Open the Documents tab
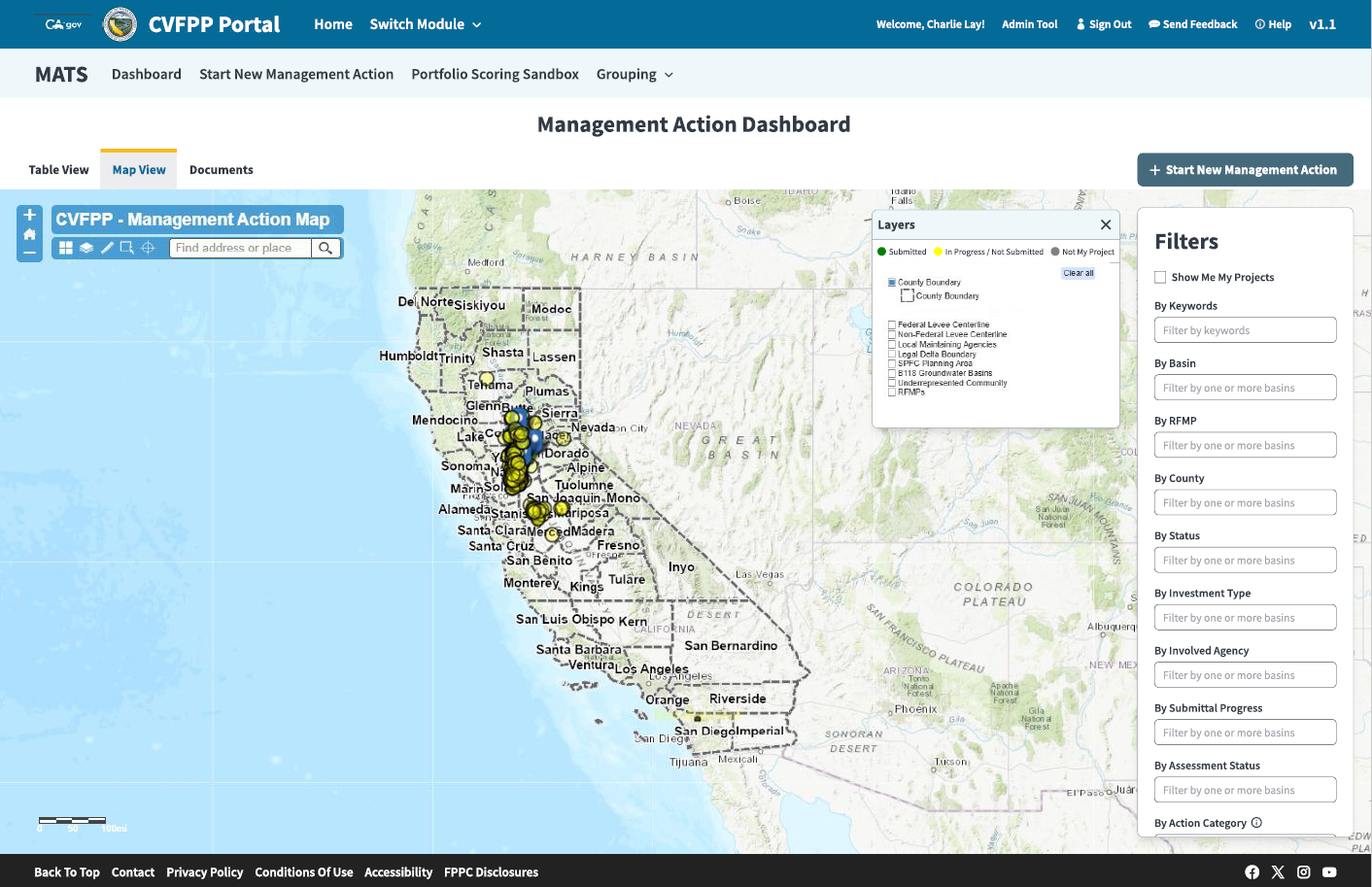Image resolution: width=1372 pixels, height=887 pixels. coord(221,170)
